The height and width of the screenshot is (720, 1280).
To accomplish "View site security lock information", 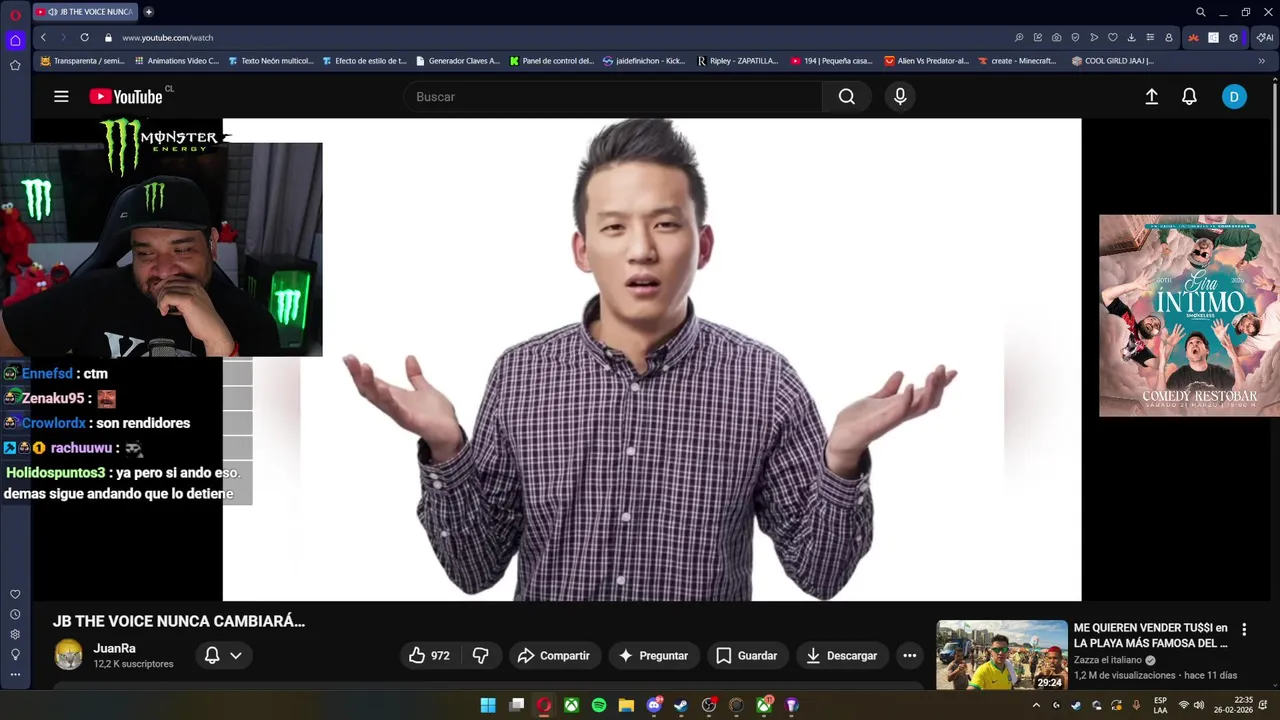I will pos(108,38).
